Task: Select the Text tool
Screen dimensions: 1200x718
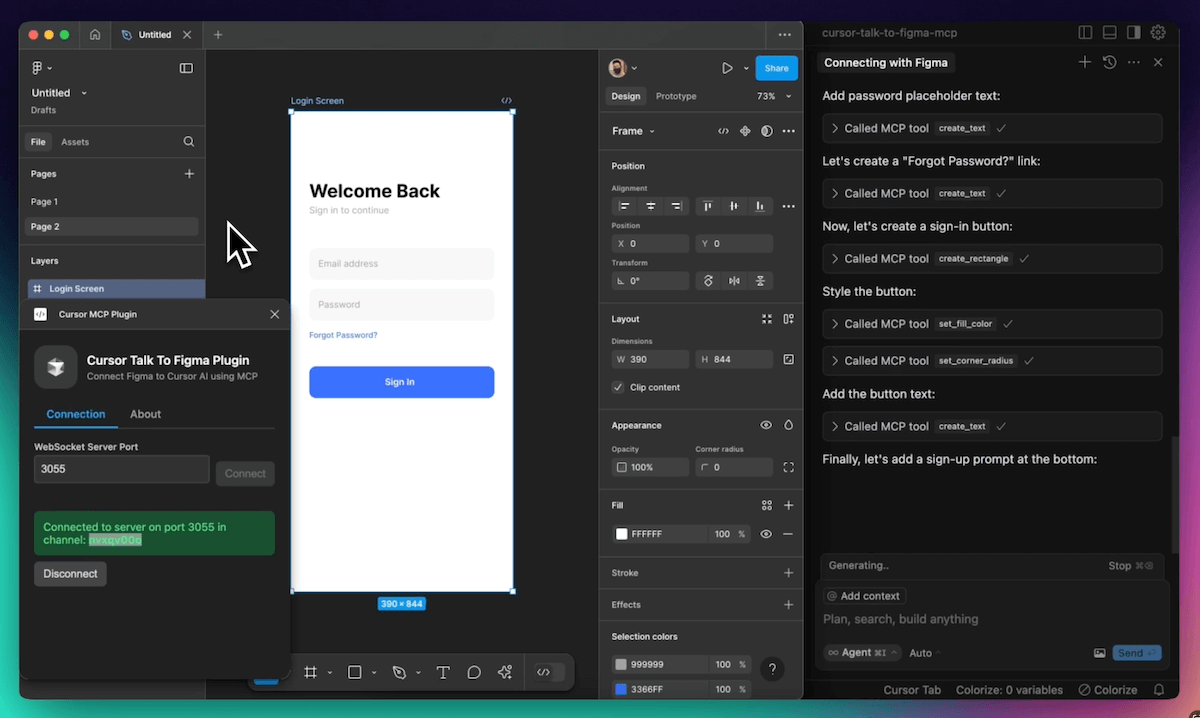Action: pyautogui.click(x=442, y=672)
